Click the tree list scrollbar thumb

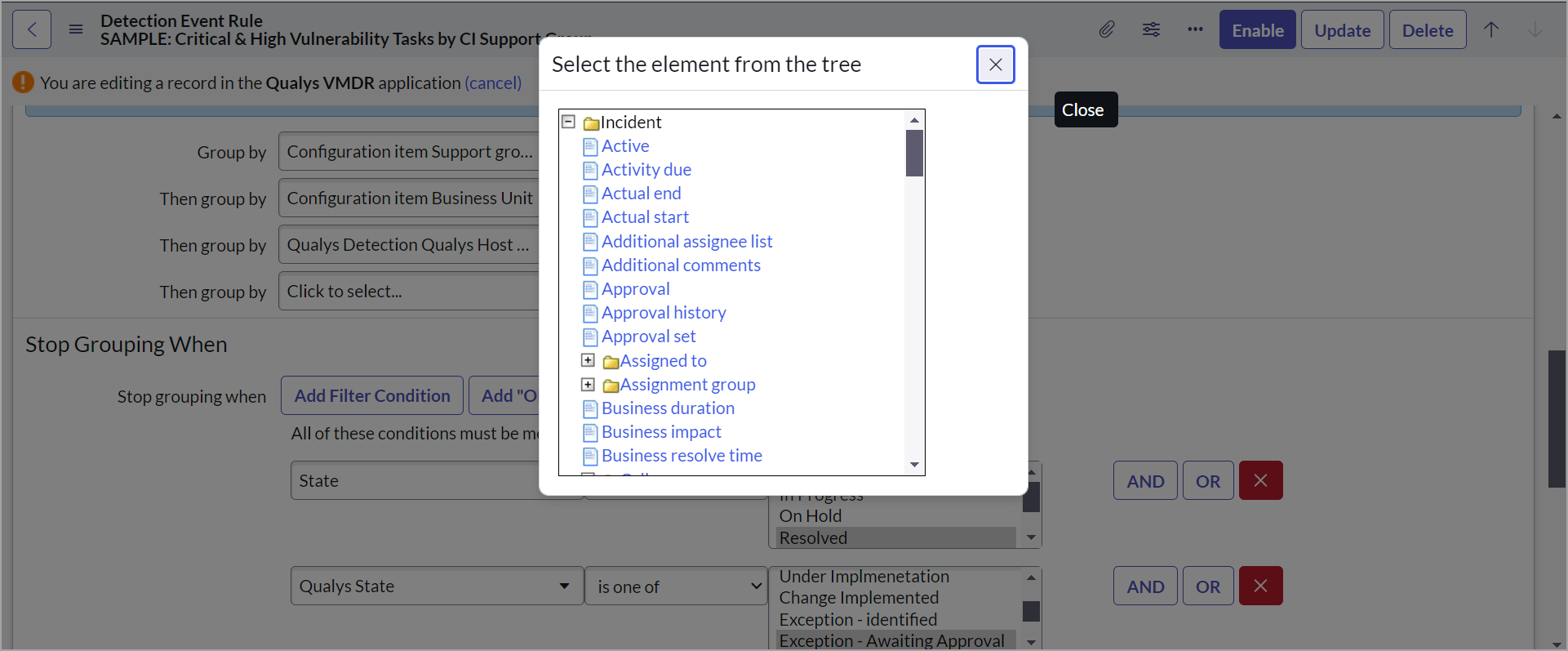pyautogui.click(x=914, y=153)
